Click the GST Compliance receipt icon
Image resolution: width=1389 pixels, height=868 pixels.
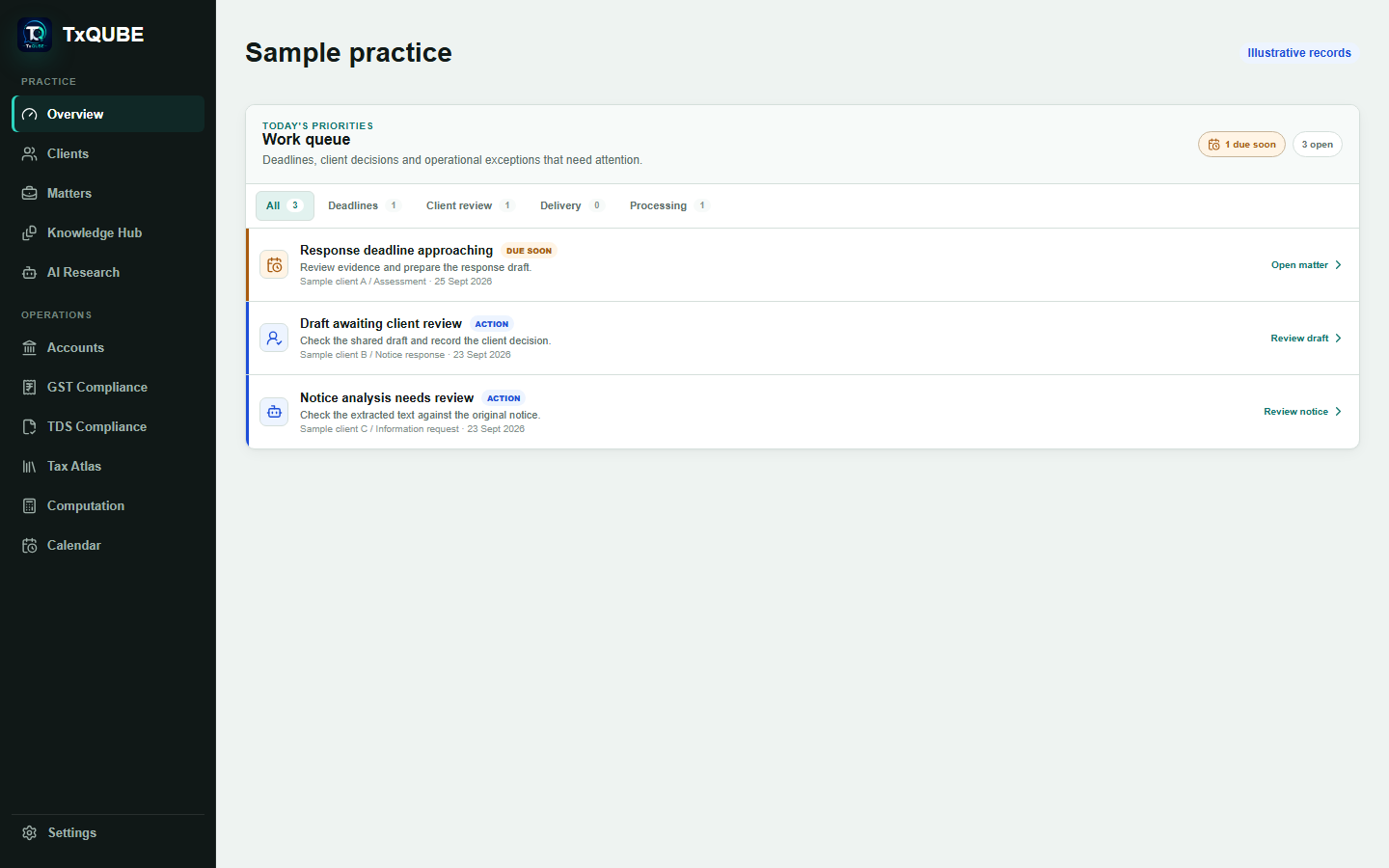(30, 387)
